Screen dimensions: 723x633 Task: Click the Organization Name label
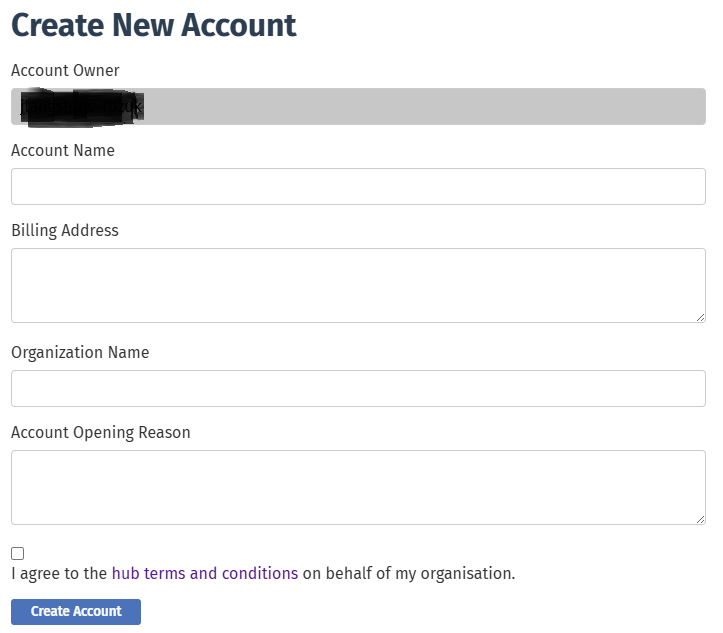pos(80,353)
